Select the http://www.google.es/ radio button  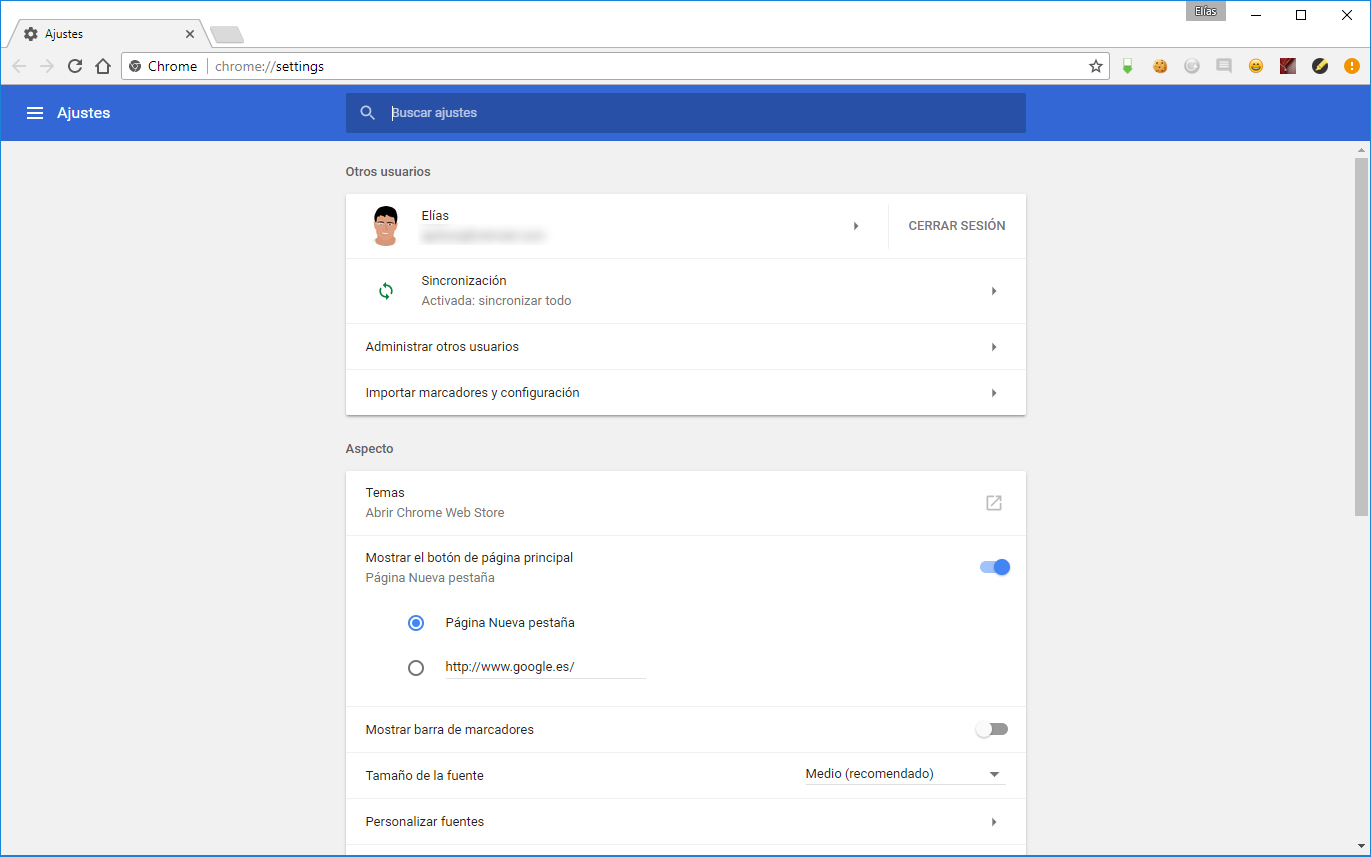(416, 667)
